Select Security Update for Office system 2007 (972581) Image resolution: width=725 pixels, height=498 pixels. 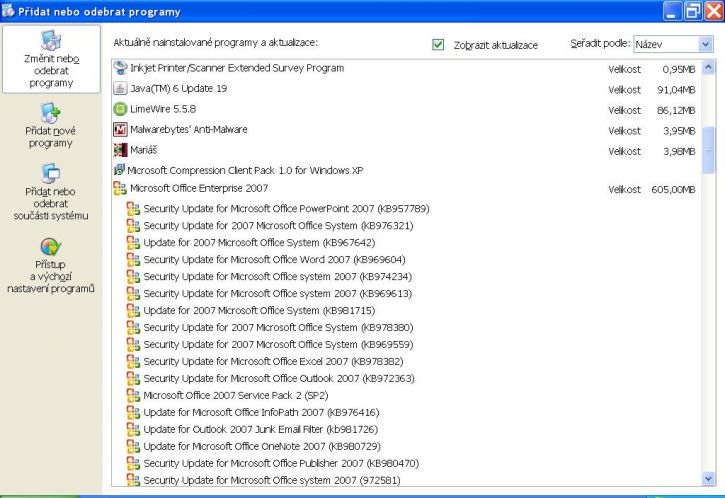pyautogui.click(x=272, y=480)
